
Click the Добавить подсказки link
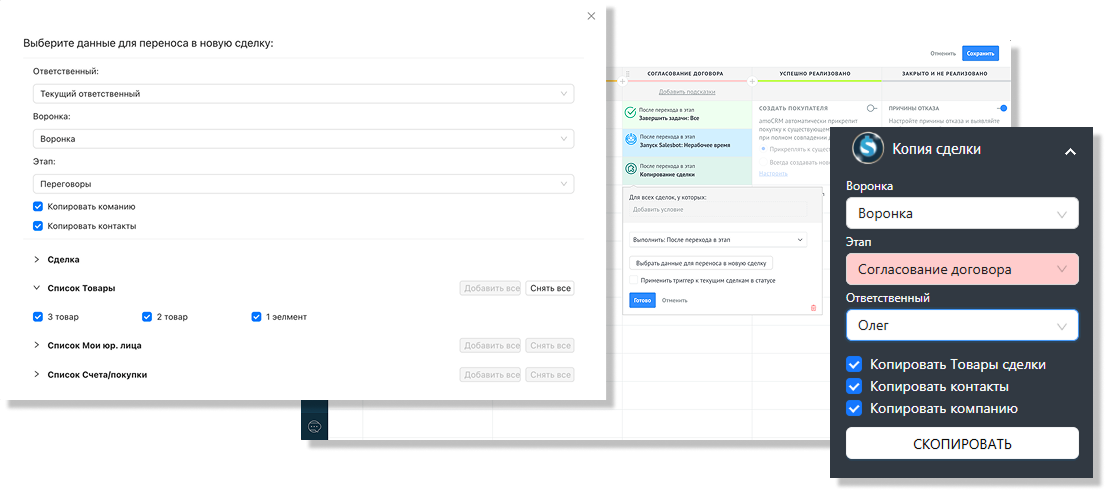(x=687, y=92)
